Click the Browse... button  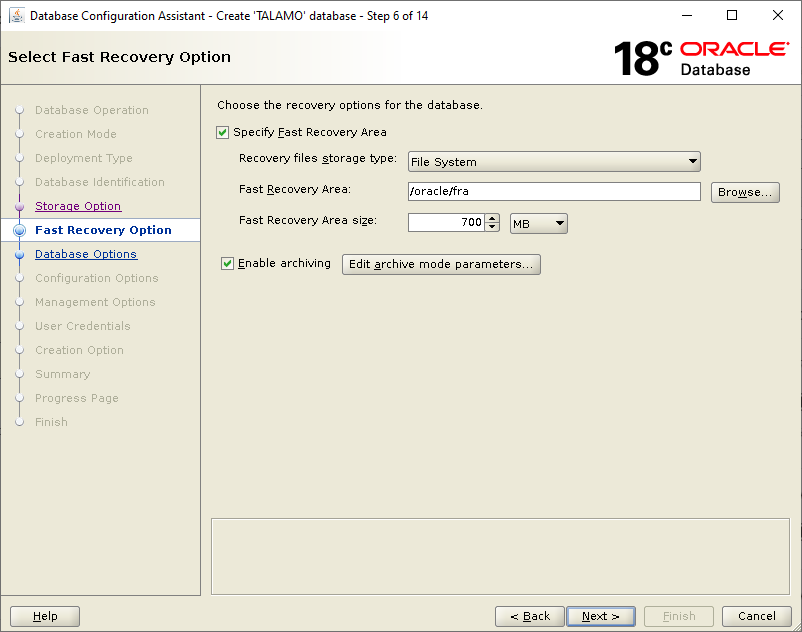point(745,192)
